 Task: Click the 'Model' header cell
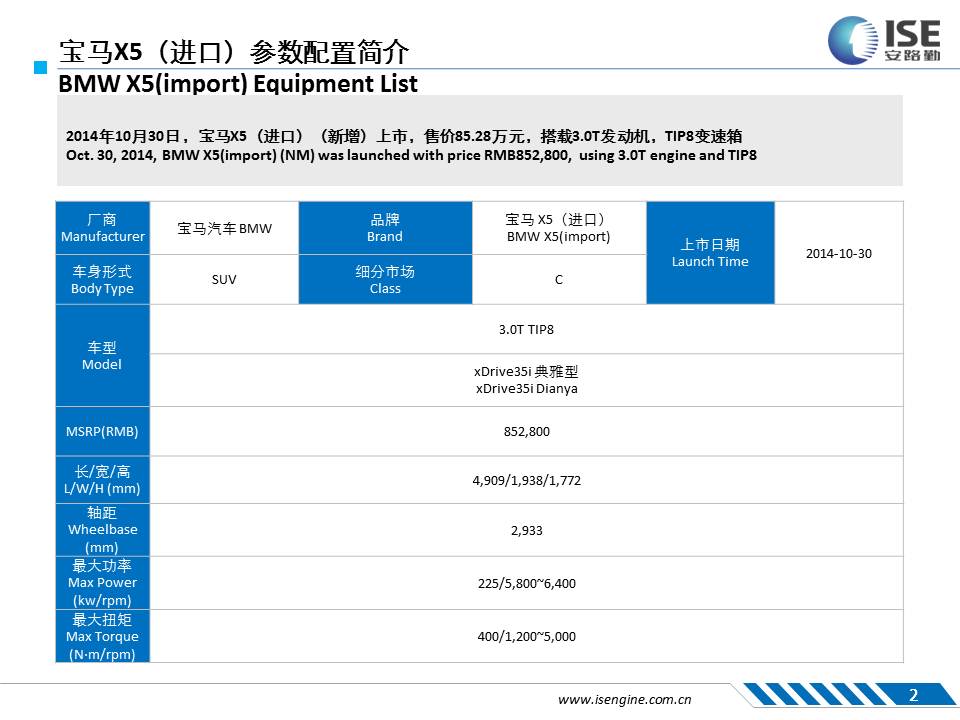pos(103,356)
